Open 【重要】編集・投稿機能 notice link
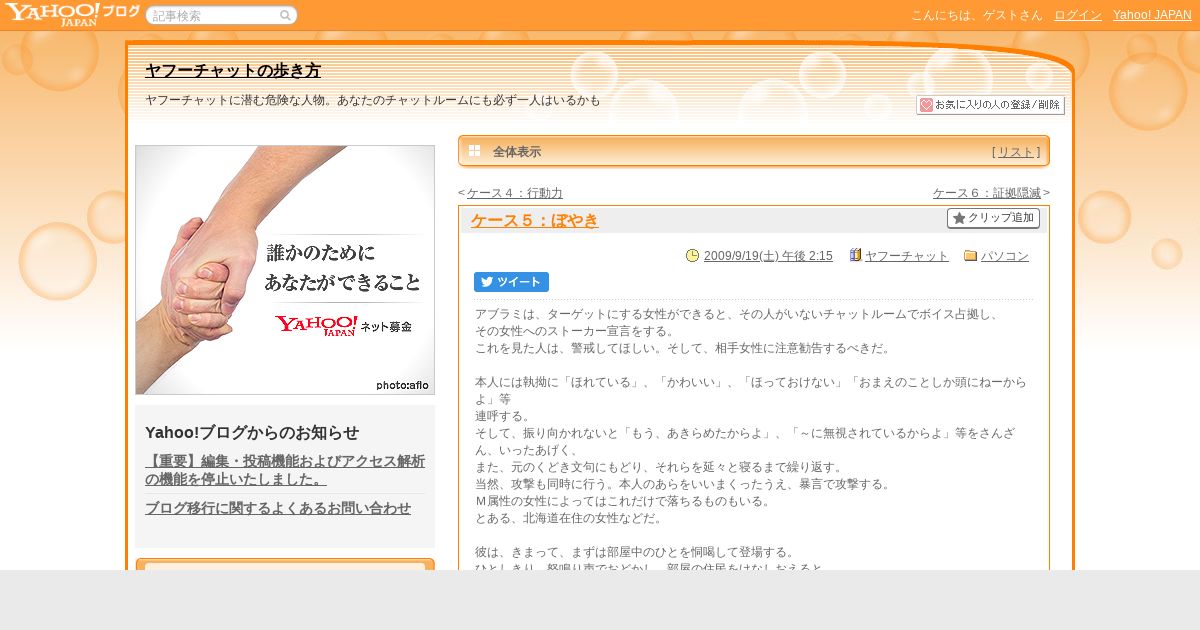 click(285, 470)
